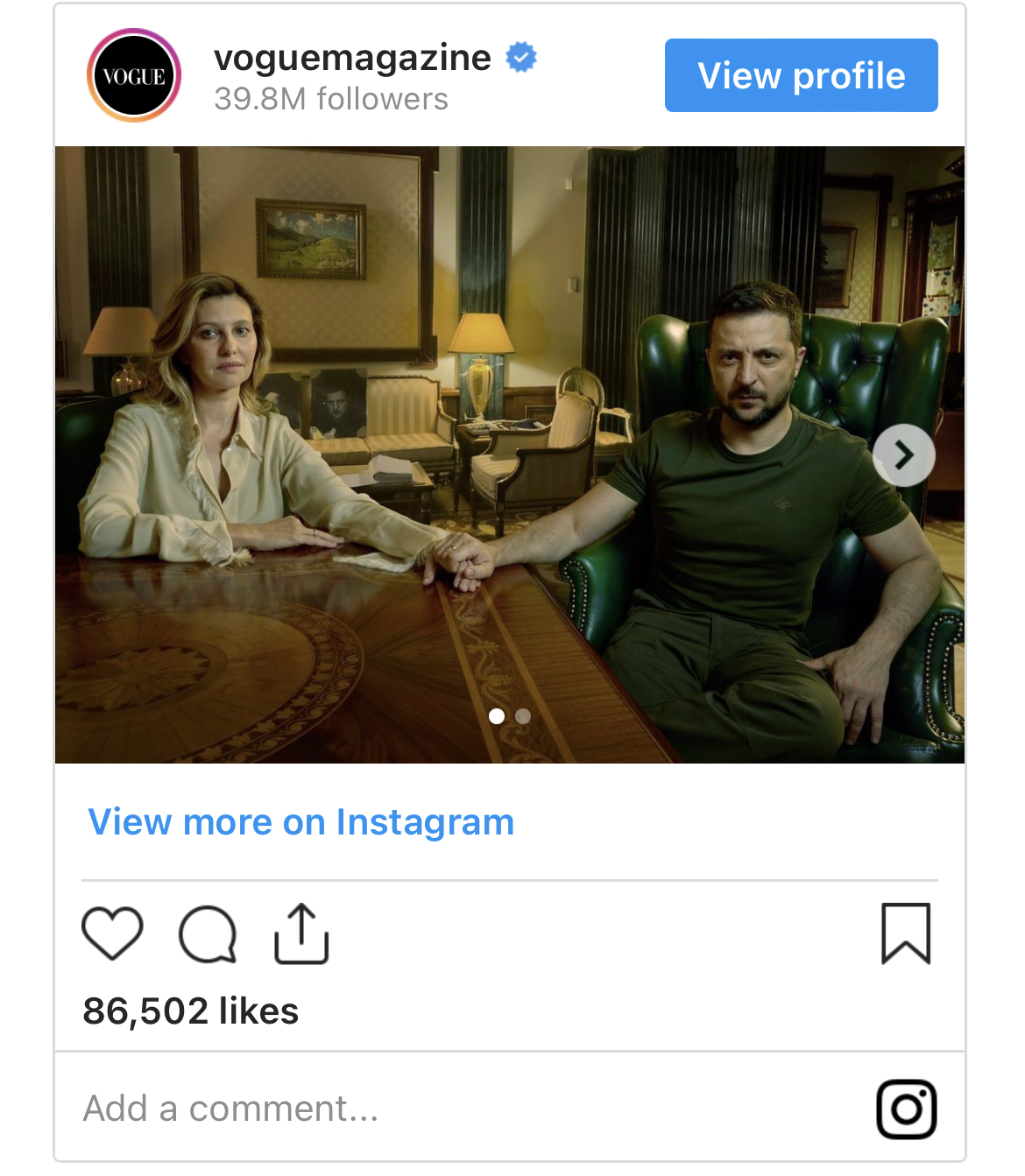Click the blue verified badge
Viewport: 1025px width, 1176px height.
click(521, 58)
